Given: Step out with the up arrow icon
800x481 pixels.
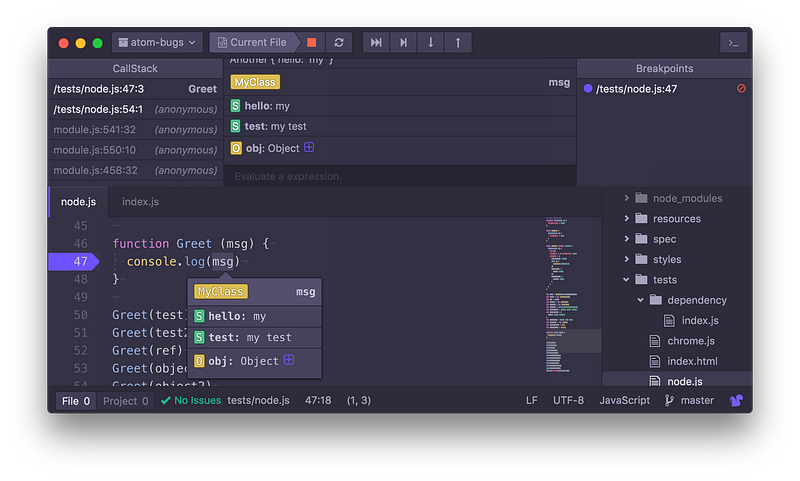Looking at the screenshot, I should click(458, 43).
